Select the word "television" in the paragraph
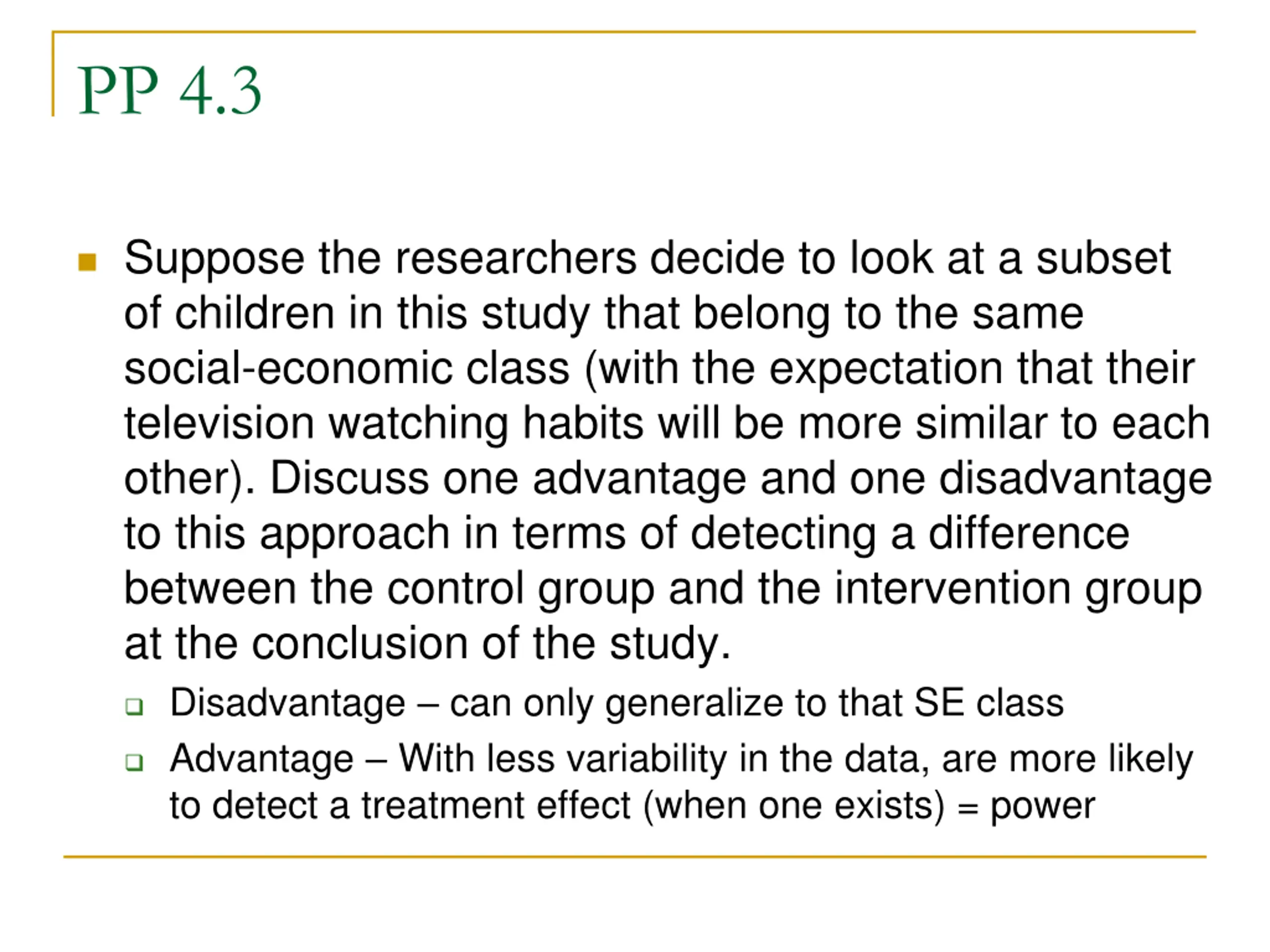 pos(219,423)
